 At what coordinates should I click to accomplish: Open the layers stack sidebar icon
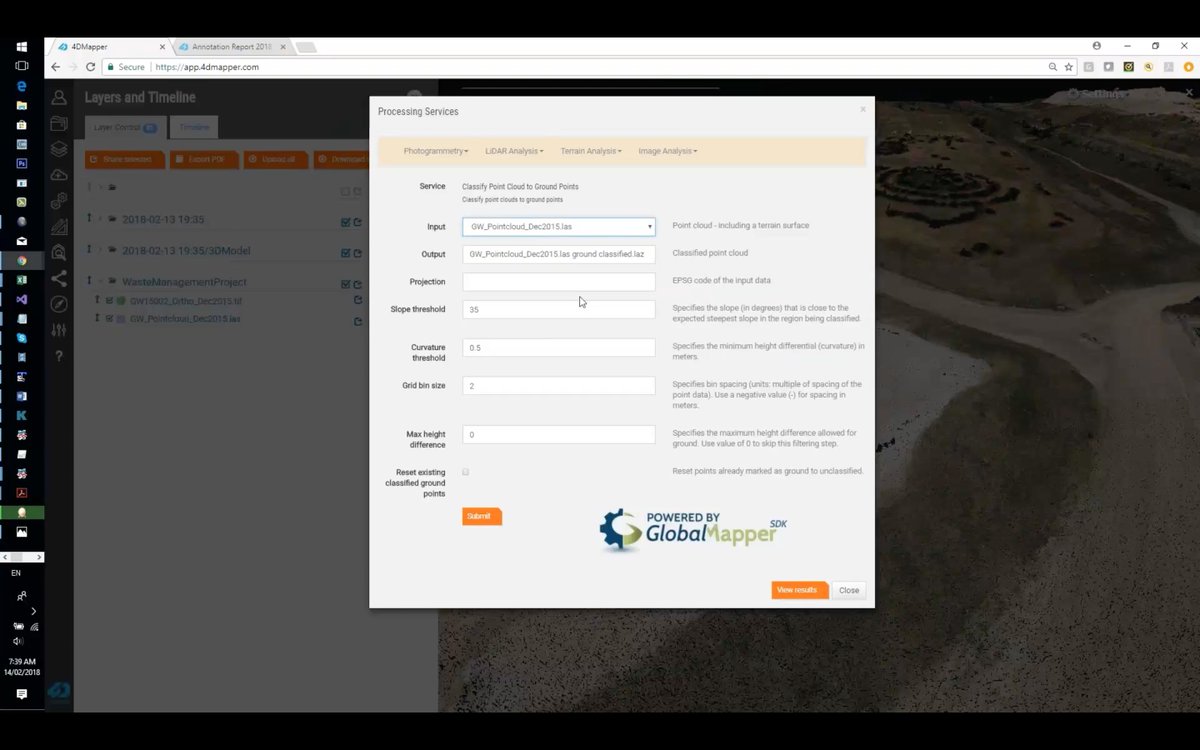(59, 149)
